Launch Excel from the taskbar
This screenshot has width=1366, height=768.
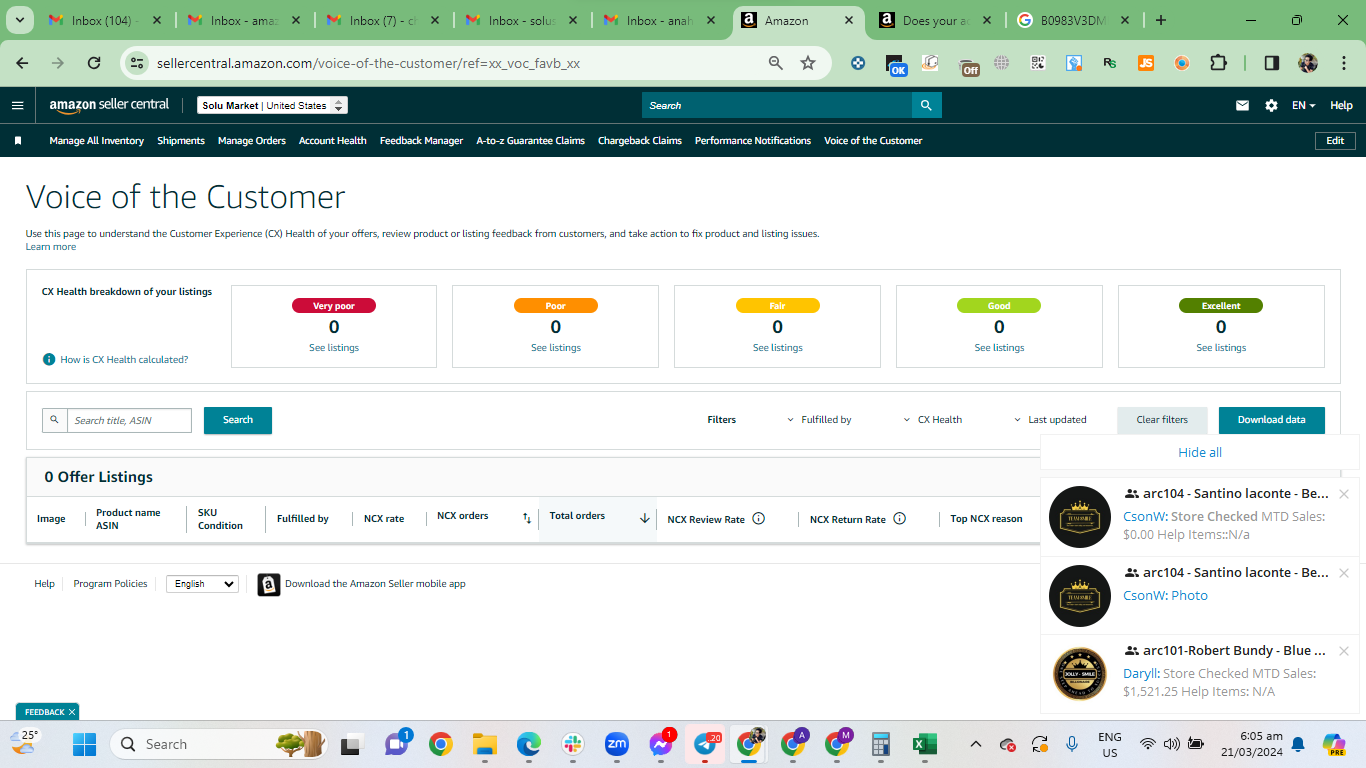[x=924, y=744]
